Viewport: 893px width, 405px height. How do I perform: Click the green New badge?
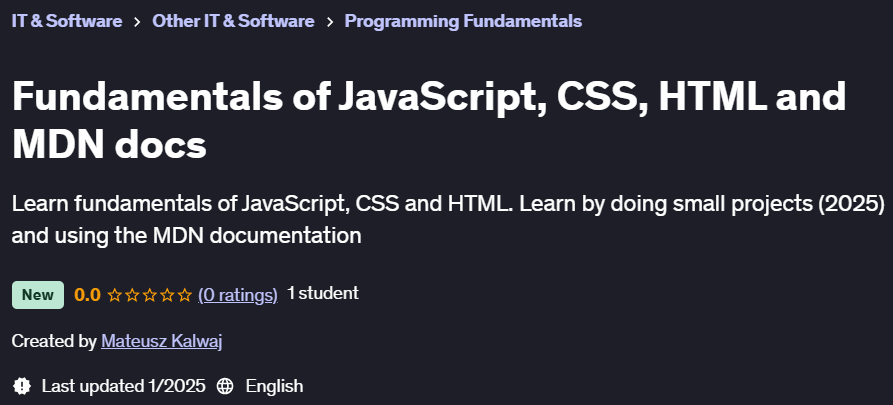point(38,294)
